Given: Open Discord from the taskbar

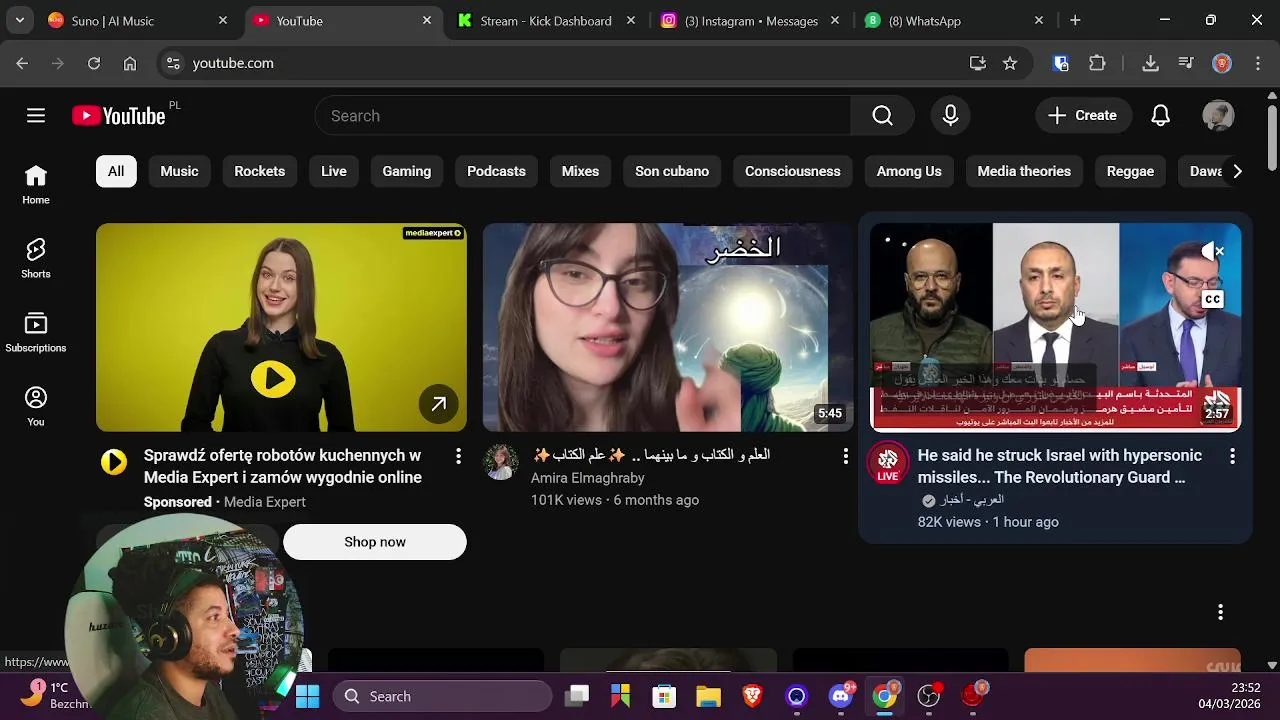Looking at the screenshot, I should click(x=841, y=696).
